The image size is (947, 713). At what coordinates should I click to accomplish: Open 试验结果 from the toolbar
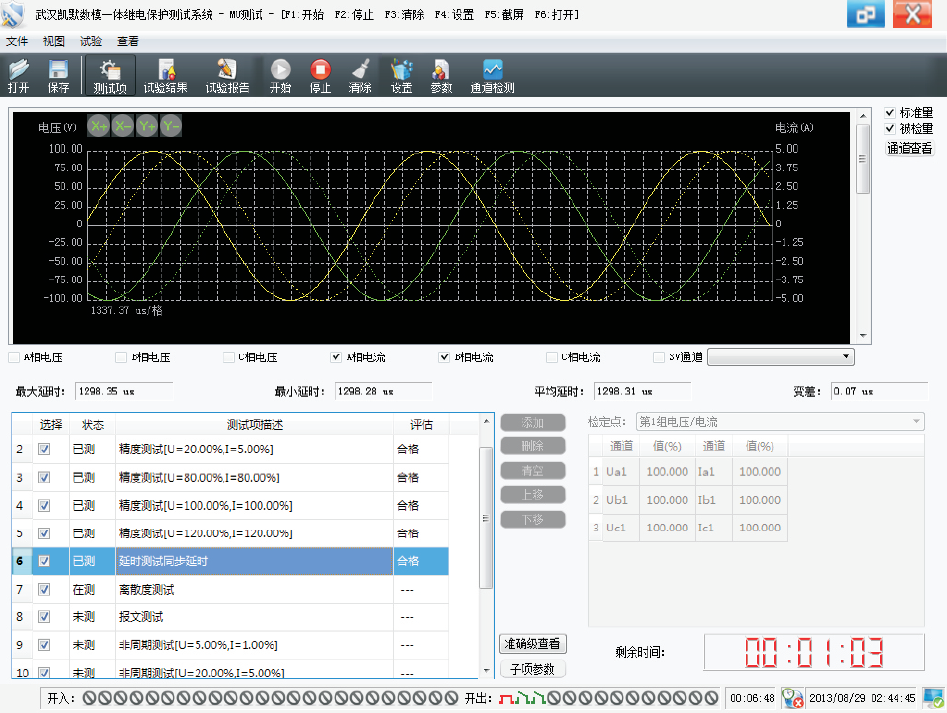[x=165, y=75]
